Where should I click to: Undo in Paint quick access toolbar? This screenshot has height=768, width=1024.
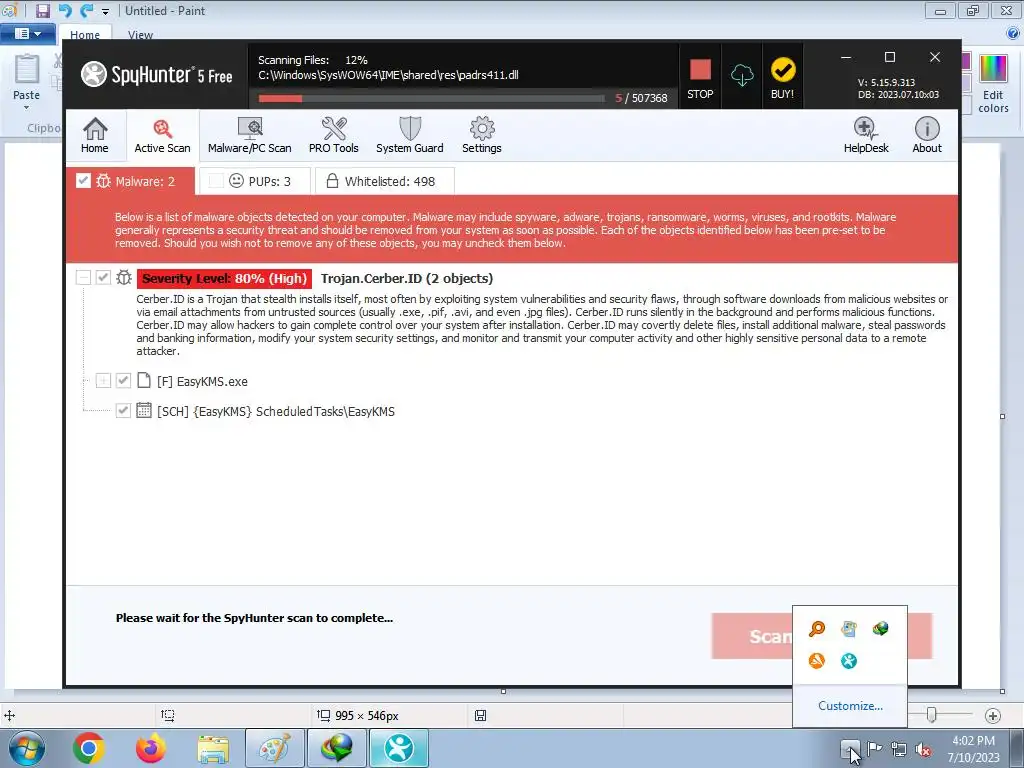(65, 10)
